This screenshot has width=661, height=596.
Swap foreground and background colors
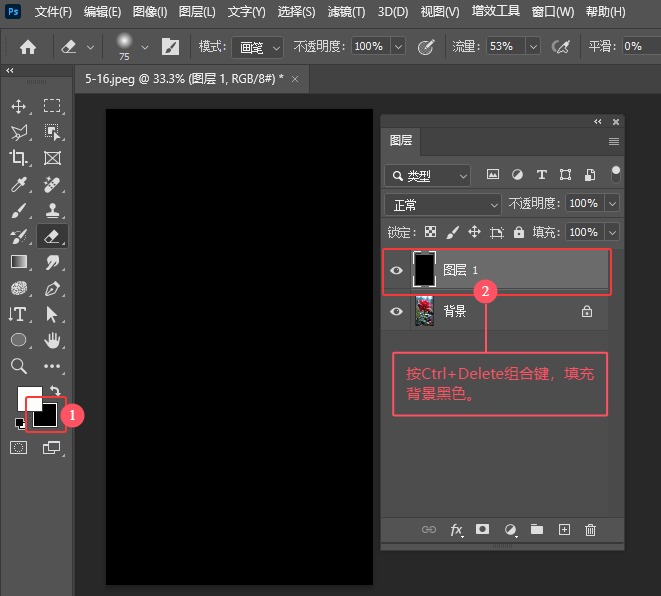[55, 390]
